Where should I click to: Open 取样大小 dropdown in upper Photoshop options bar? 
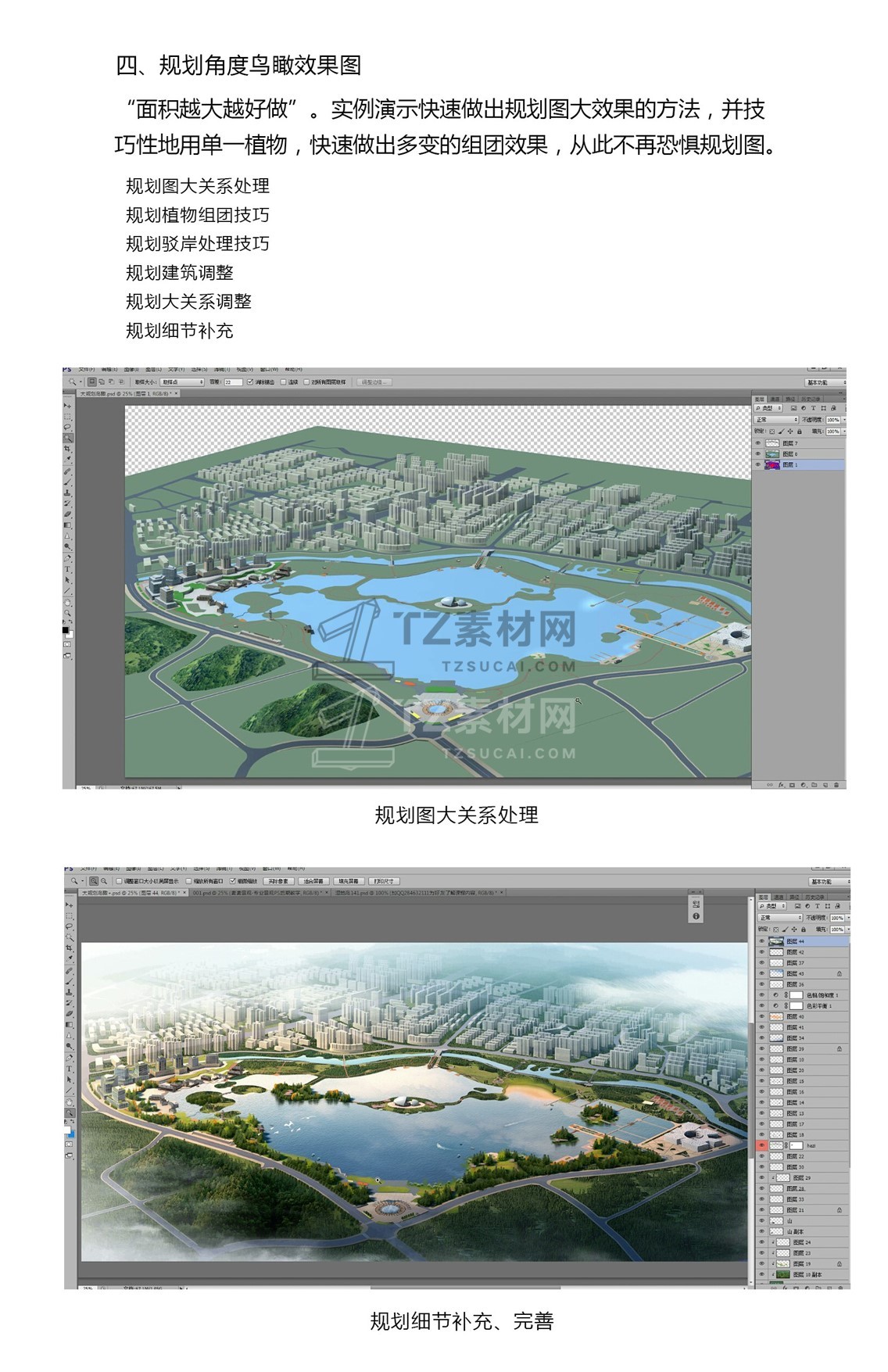point(182,382)
